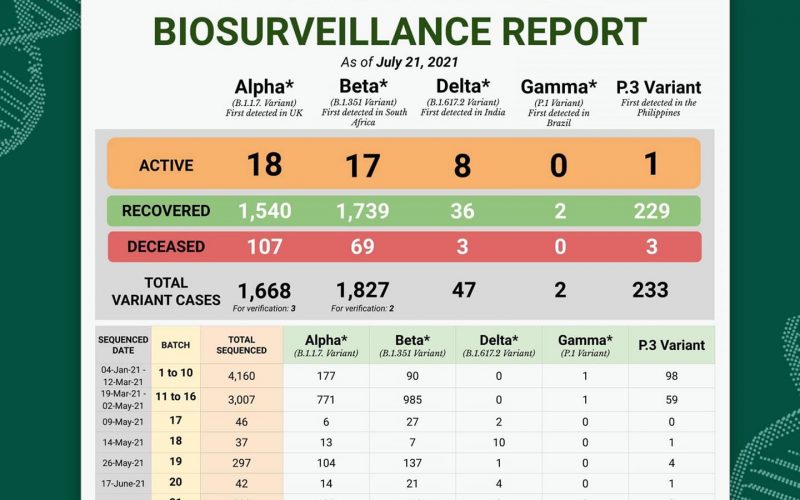Click the deceased Beta count 69
This screenshot has height=500, width=800.
[363, 246]
